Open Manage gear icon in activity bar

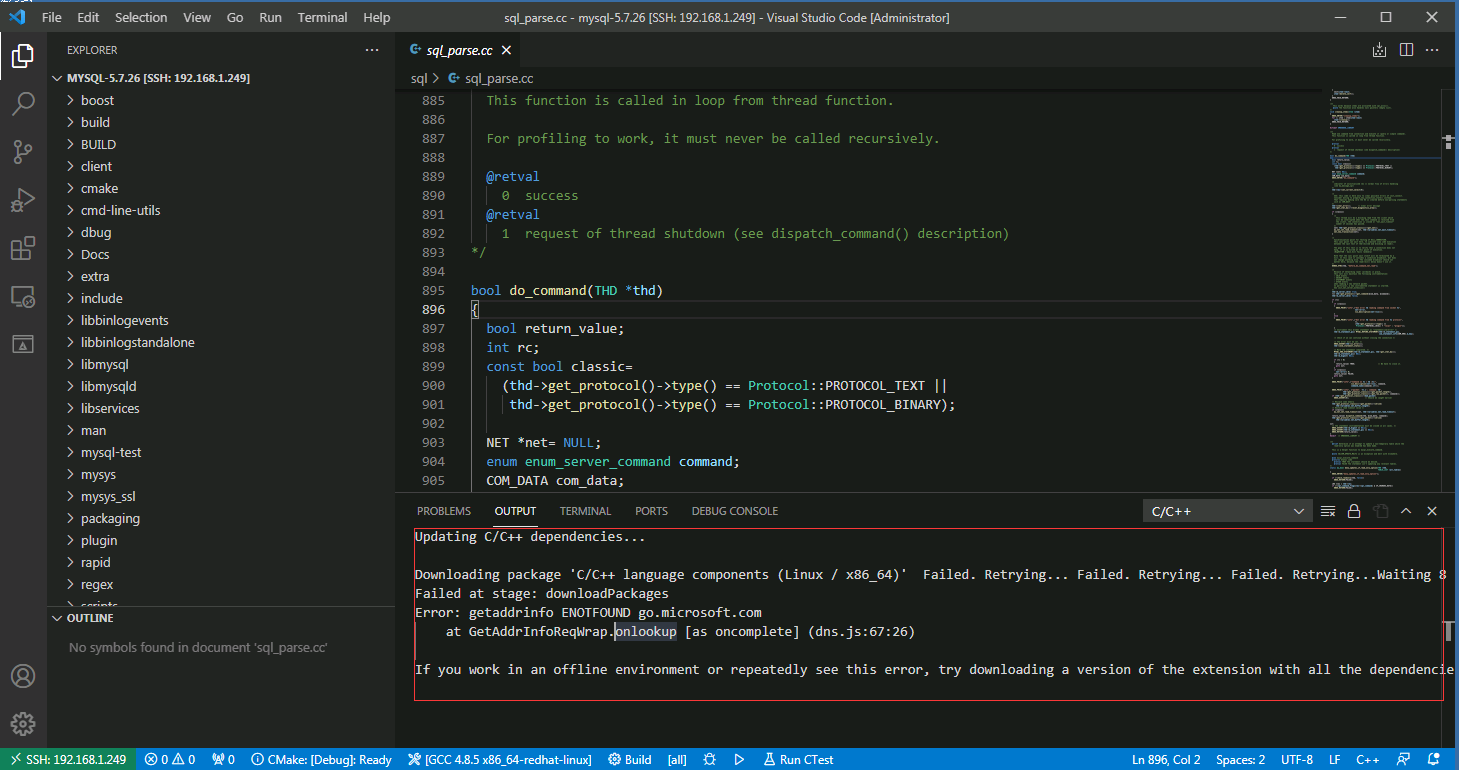click(x=23, y=723)
